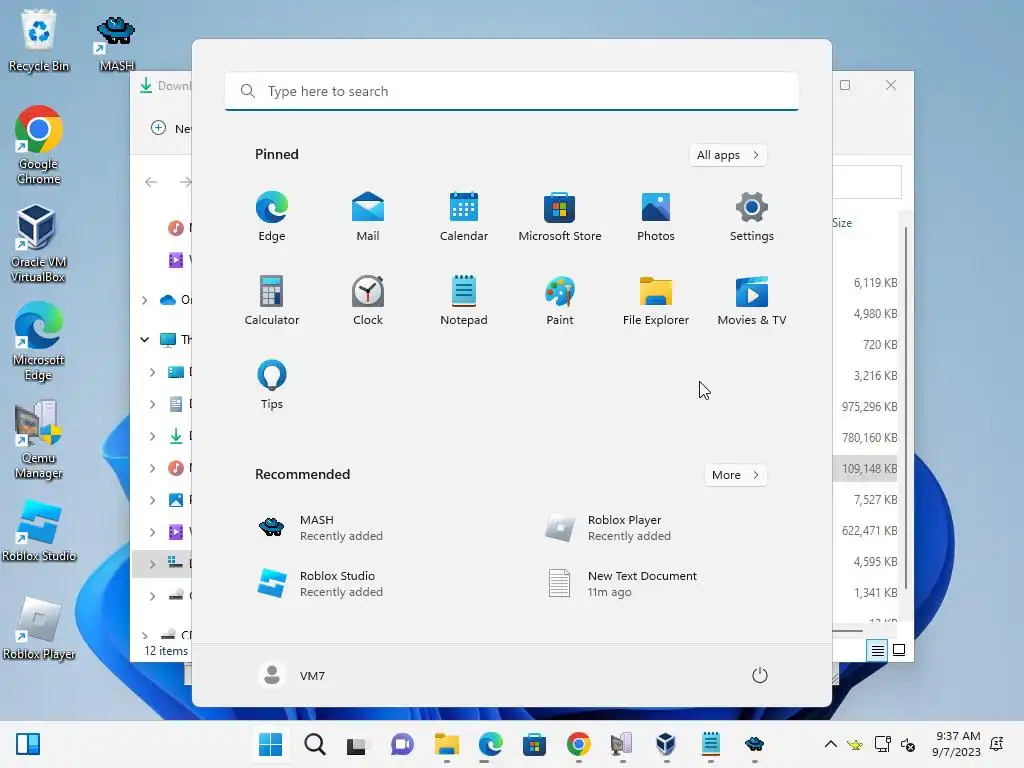This screenshot has width=1024, height=768.
Task: Open Microsoft Edge on the taskbar
Action: [490, 744]
